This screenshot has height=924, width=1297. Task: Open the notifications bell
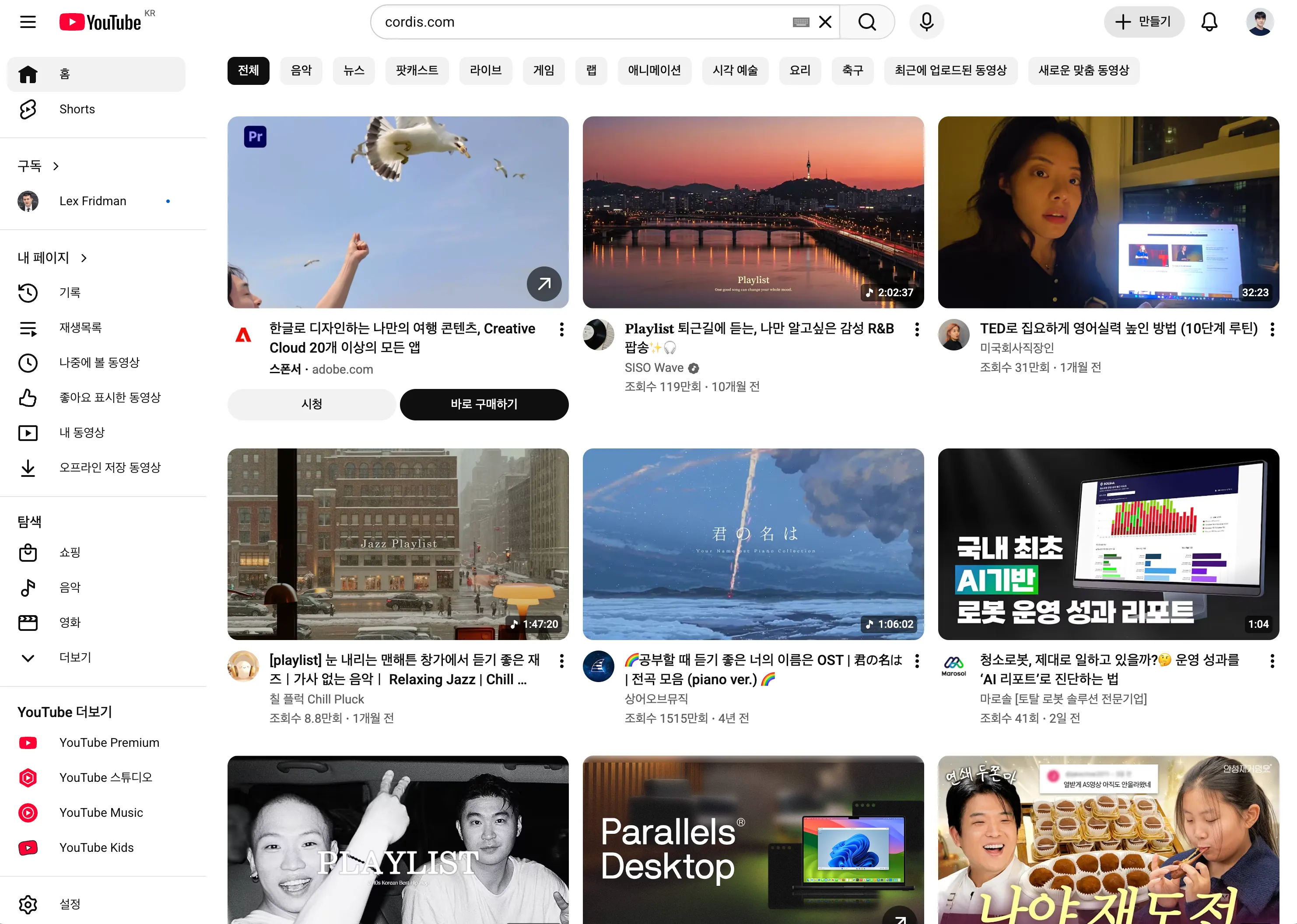pos(1209,22)
